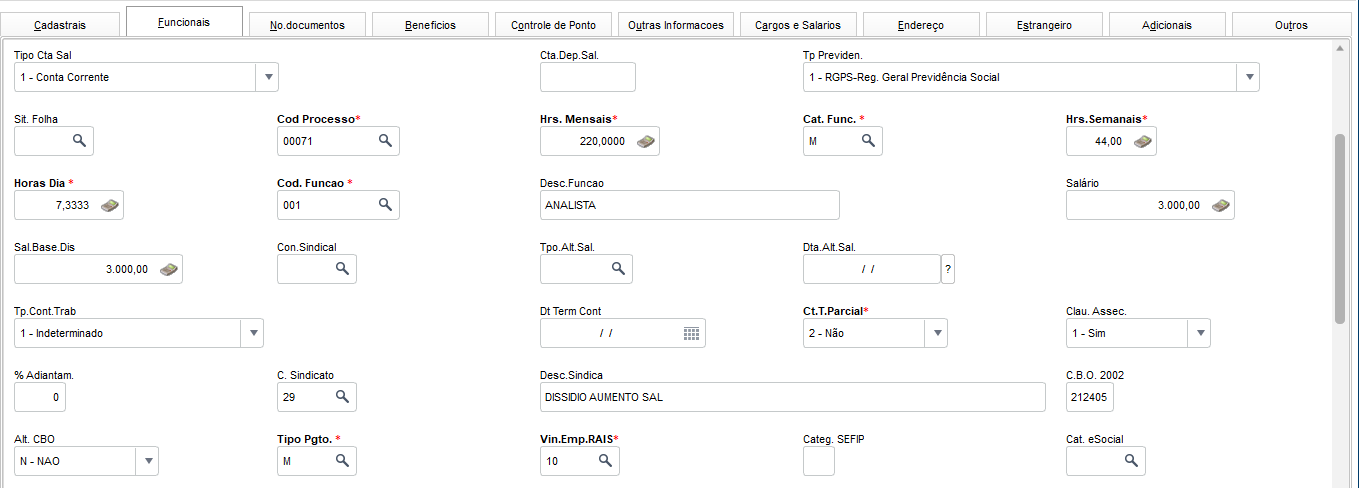Image resolution: width=1359 pixels, height=488 pixels.
Task: Click the Cta.Dep.Sal. input field
Action: click(x=588, y=77)
